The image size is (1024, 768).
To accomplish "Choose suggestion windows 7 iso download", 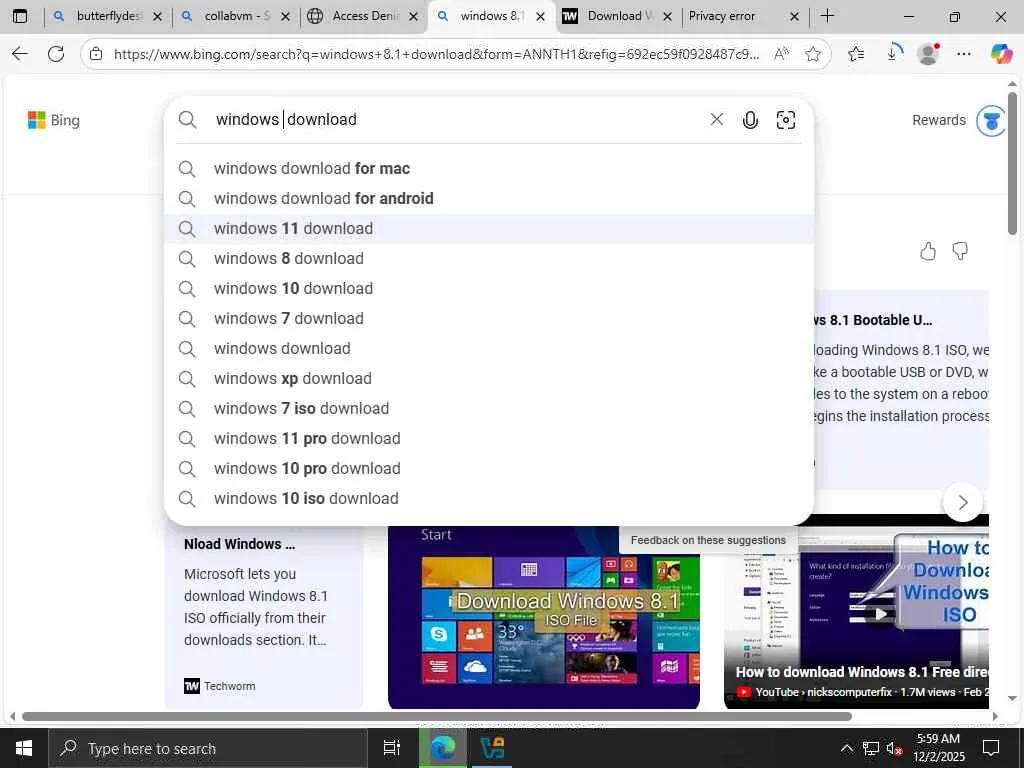I will click(488, 409).
